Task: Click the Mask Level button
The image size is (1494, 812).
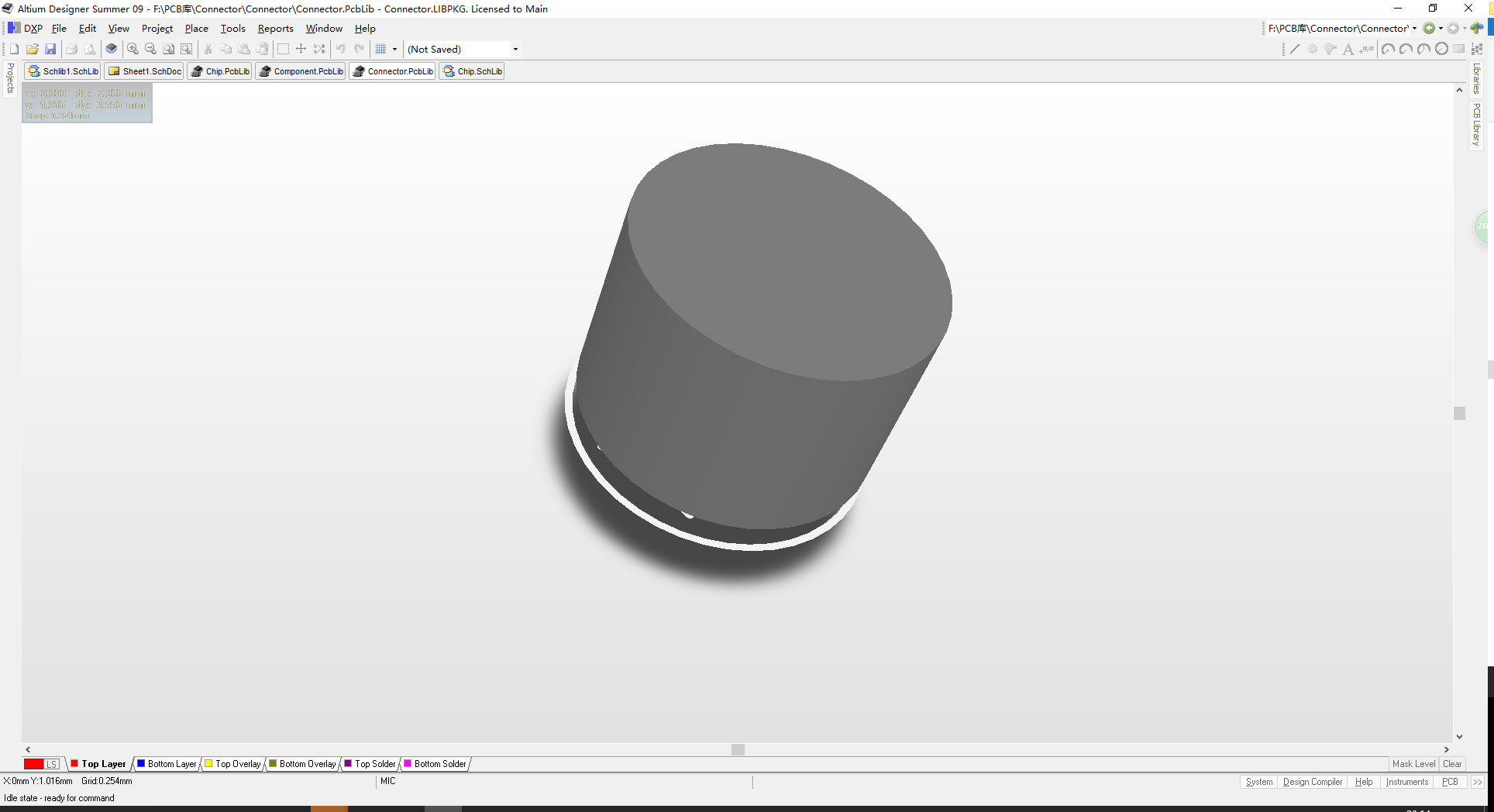Action: point(1413,764)
